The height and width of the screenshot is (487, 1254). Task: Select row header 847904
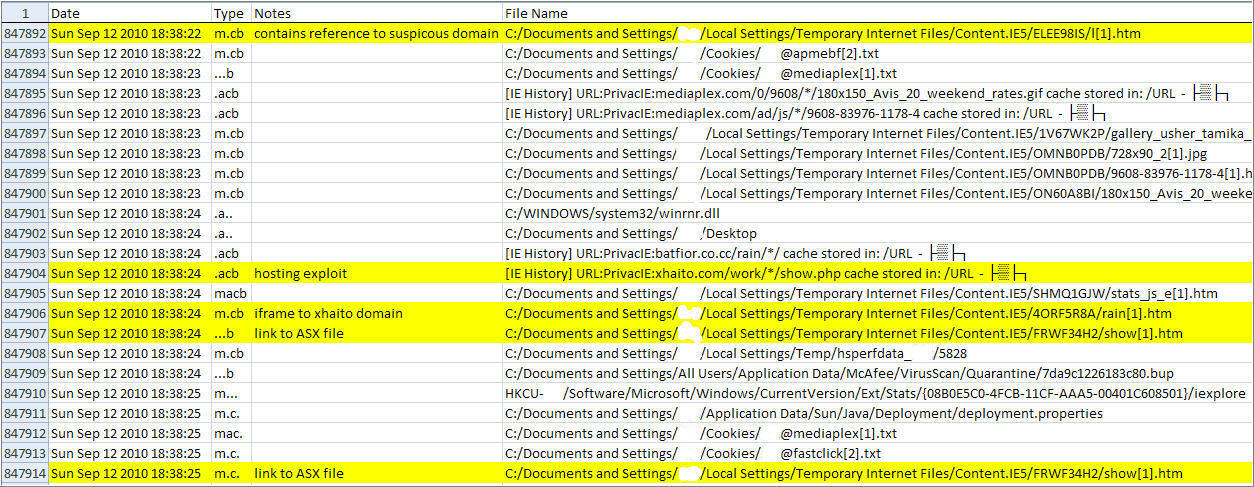pos(24,273)
